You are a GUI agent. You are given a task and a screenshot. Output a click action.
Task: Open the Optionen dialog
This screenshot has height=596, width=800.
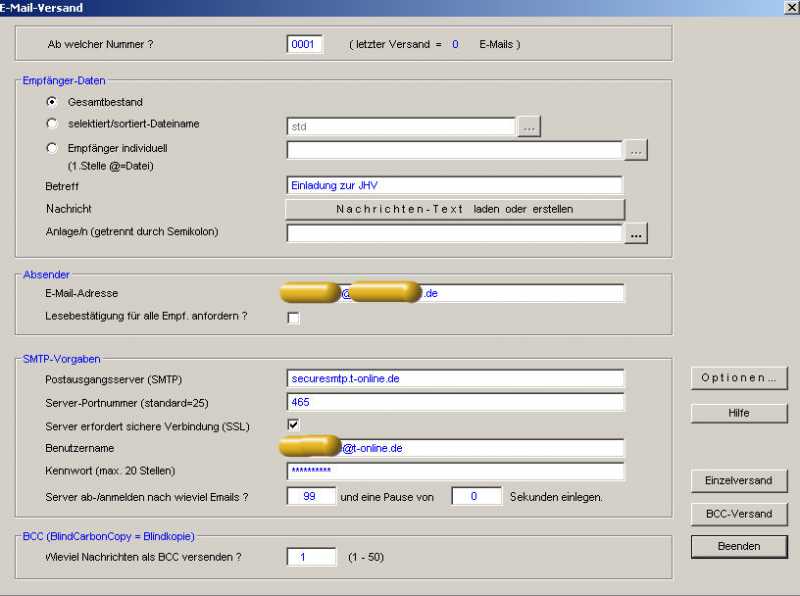click(739, 378)
